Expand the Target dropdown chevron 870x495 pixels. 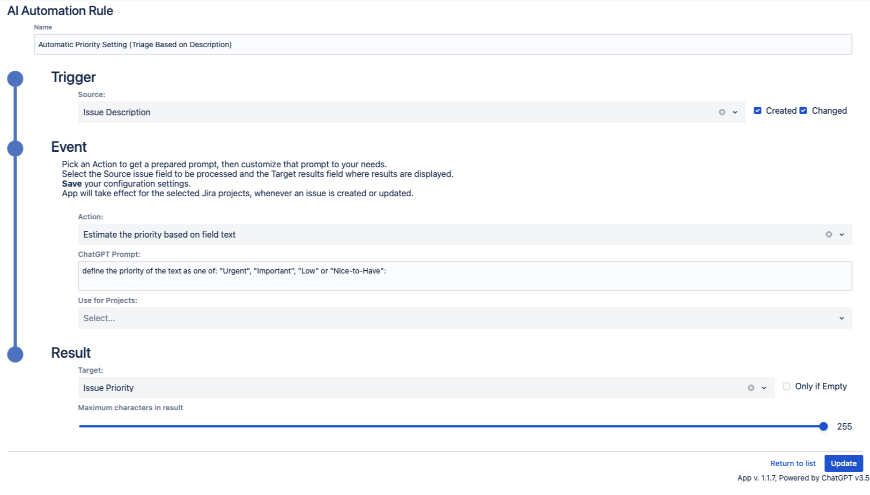(x=763, y=387)
